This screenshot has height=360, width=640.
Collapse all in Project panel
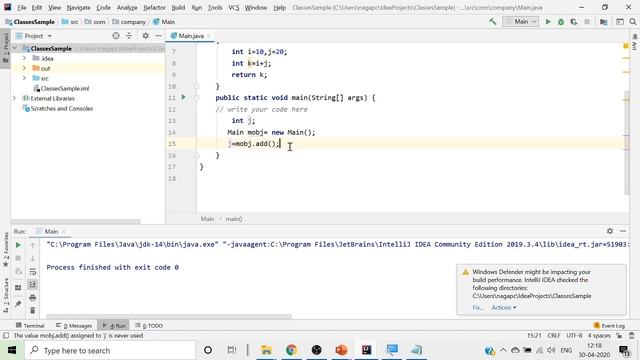[x=129, y=36]
